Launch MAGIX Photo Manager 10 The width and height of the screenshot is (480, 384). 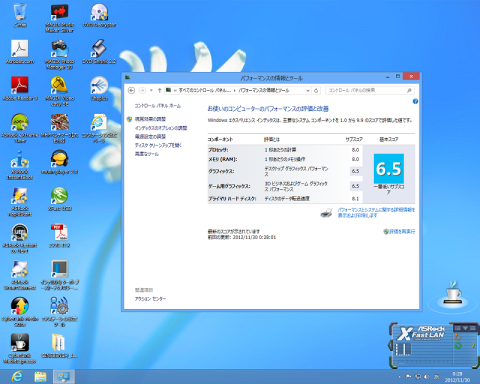(59, 55)
